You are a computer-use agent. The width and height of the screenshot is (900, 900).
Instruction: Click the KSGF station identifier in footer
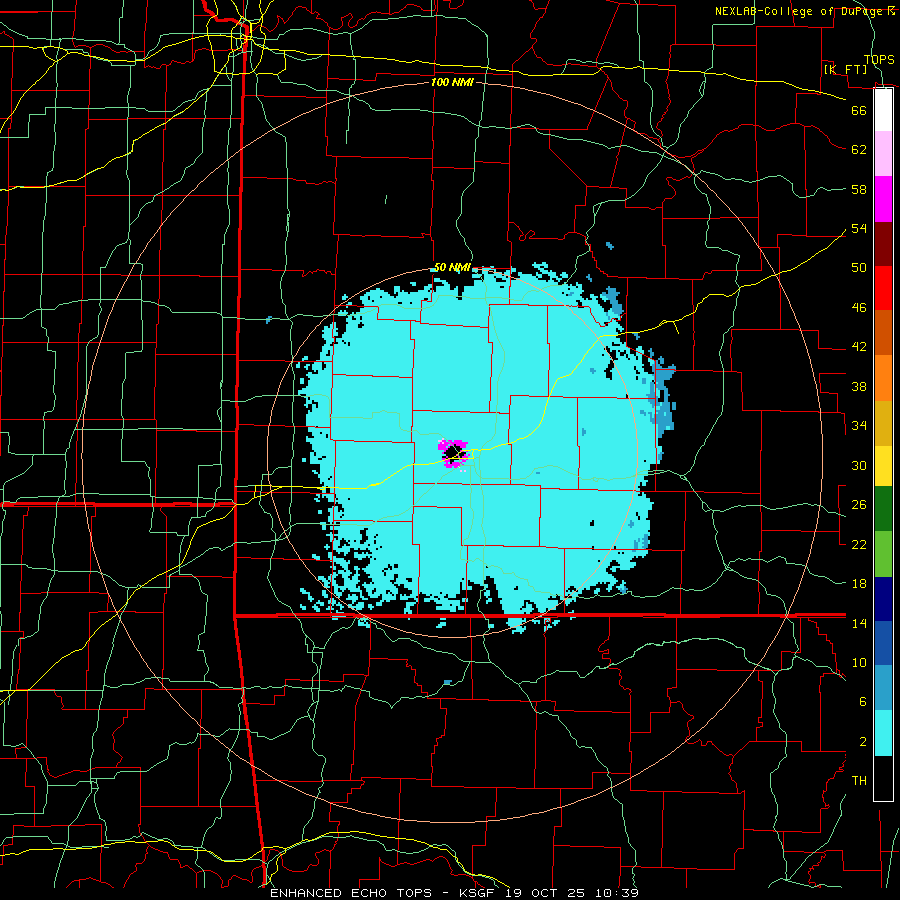[x=479, y=893]
